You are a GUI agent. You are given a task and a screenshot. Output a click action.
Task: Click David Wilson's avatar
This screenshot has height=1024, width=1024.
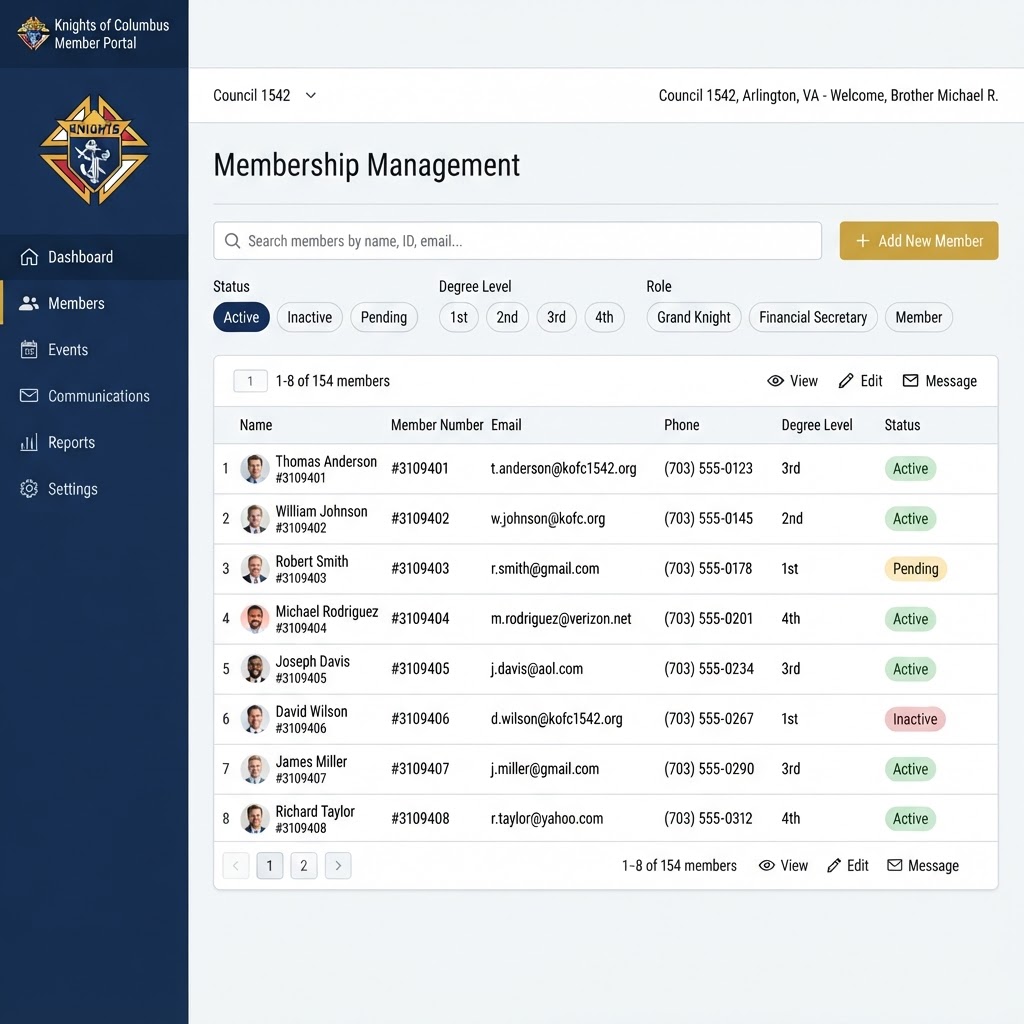(x=255, y=719)
